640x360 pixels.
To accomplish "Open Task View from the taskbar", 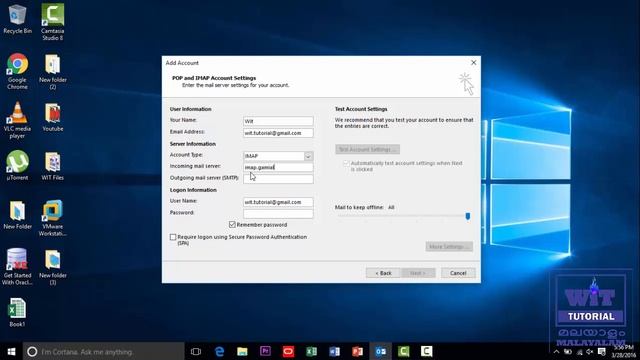I will click(x=196, y=351).
